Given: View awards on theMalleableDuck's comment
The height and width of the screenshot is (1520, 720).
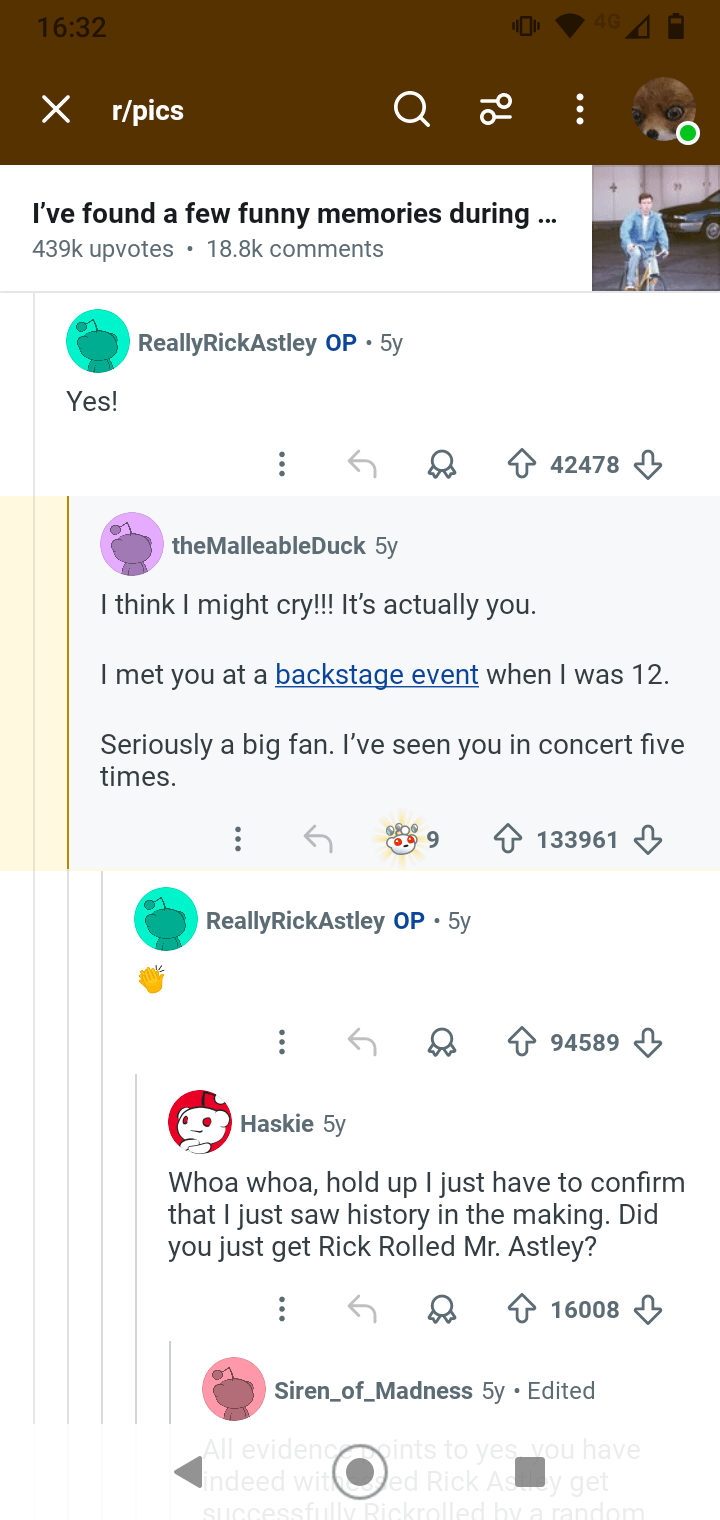Looking at the screenshot, I should 405,839.
